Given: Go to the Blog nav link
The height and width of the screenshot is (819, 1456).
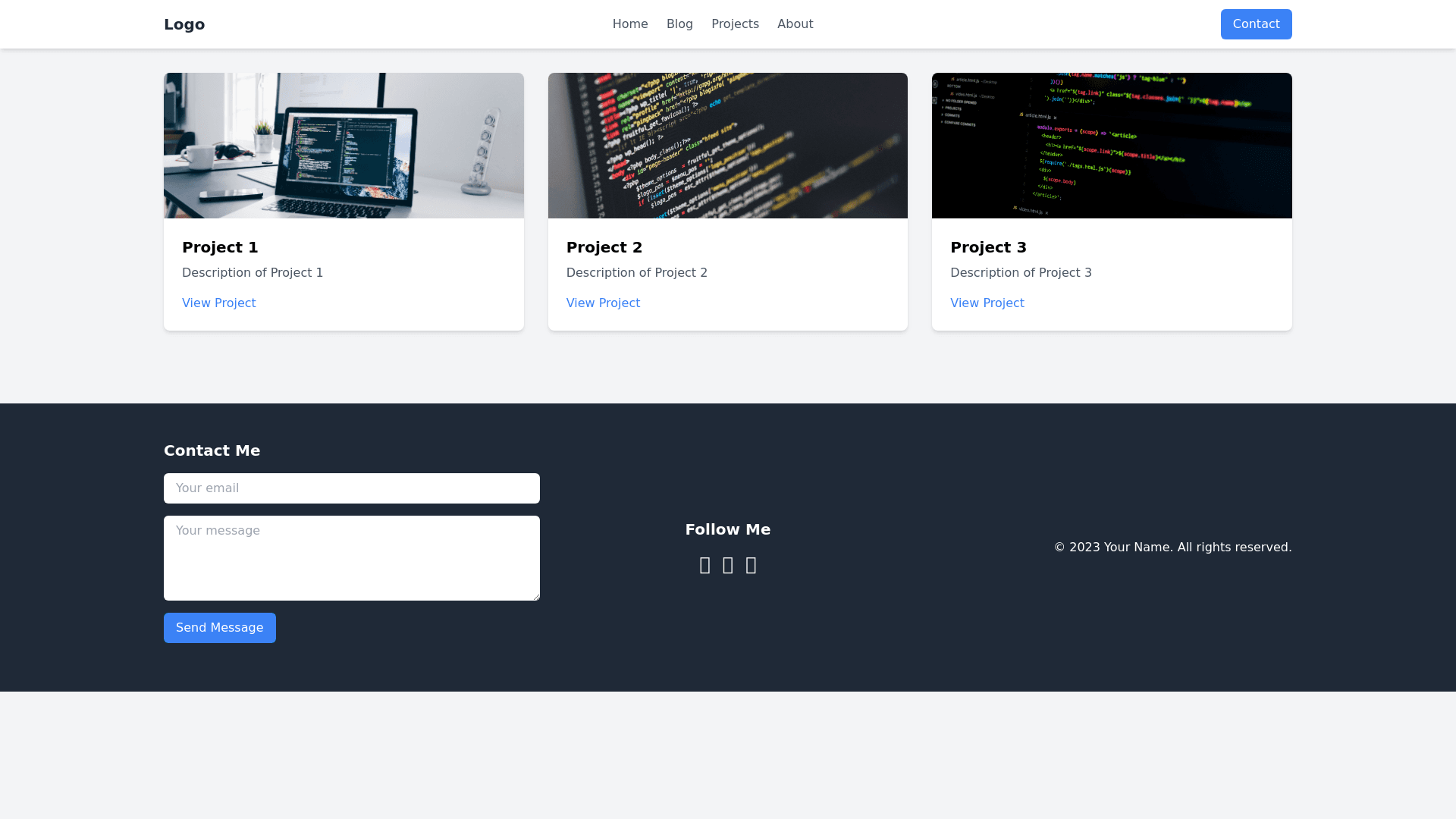Looking at the screenshot, I should [x=679, y=24].
